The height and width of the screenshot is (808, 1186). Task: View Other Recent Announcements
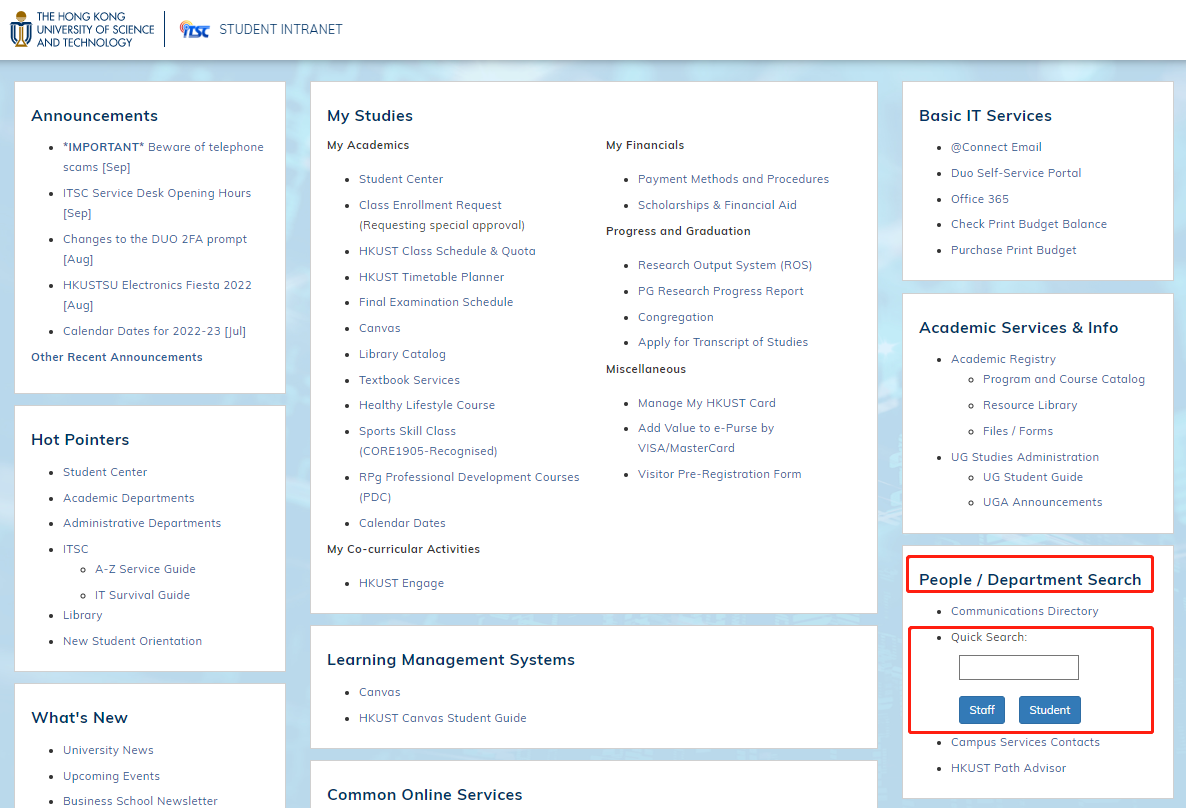[x=116, y=357]
